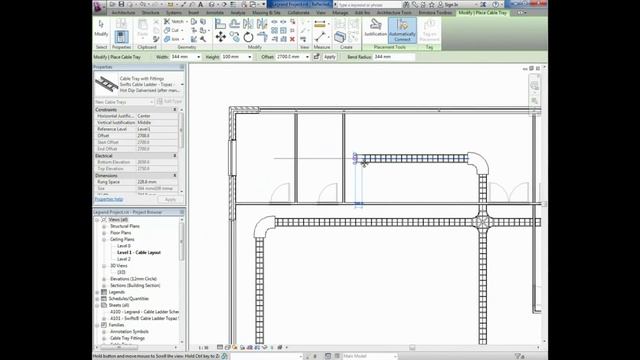Click the Reference Level value field
640x360 pixels.
(x=157, y=129)
